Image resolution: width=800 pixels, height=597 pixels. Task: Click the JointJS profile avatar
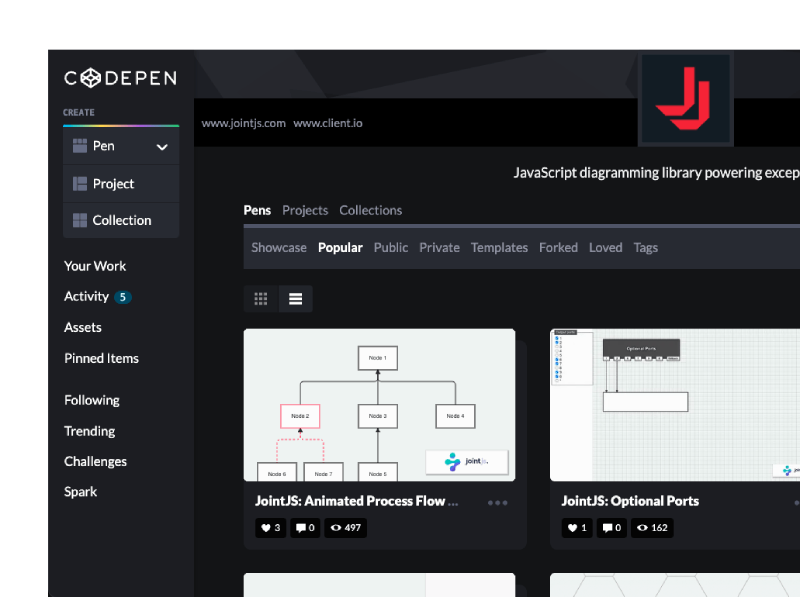[x=685, y=97]
